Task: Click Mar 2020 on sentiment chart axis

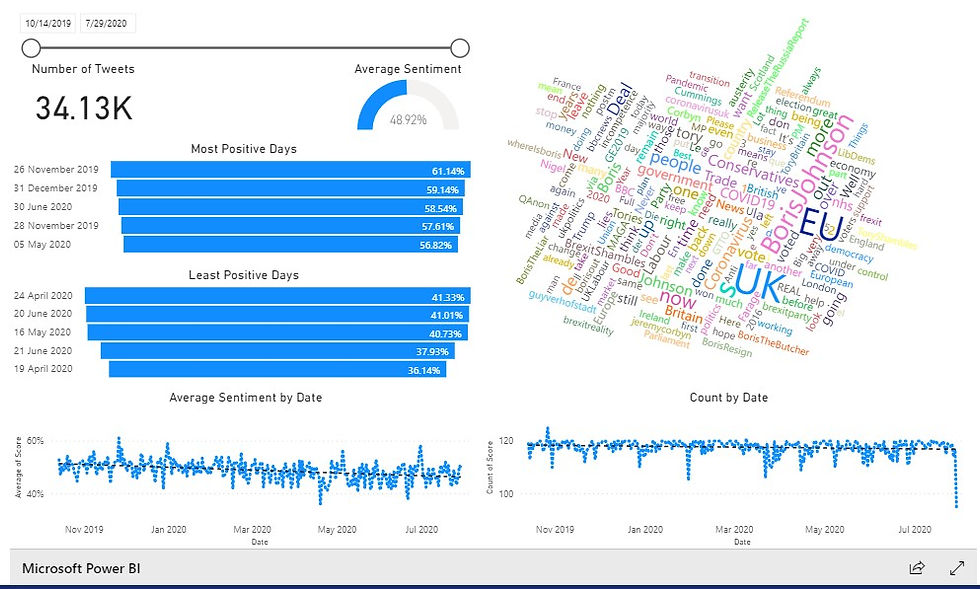Action: coord(252,530)
